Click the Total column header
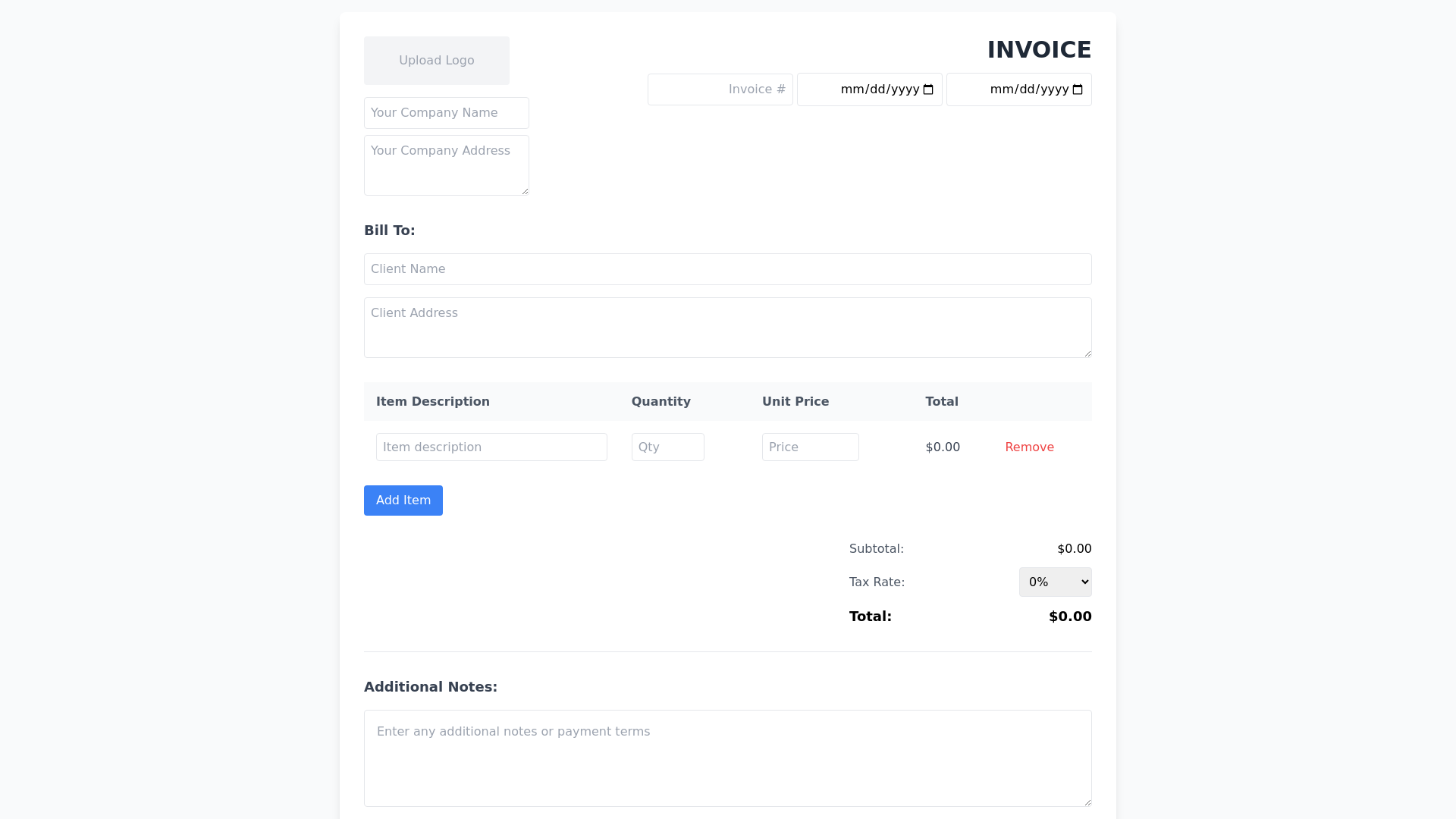The height and width of the screenshot is (819, 1456). pyautogui.click(x=942, y=402)
